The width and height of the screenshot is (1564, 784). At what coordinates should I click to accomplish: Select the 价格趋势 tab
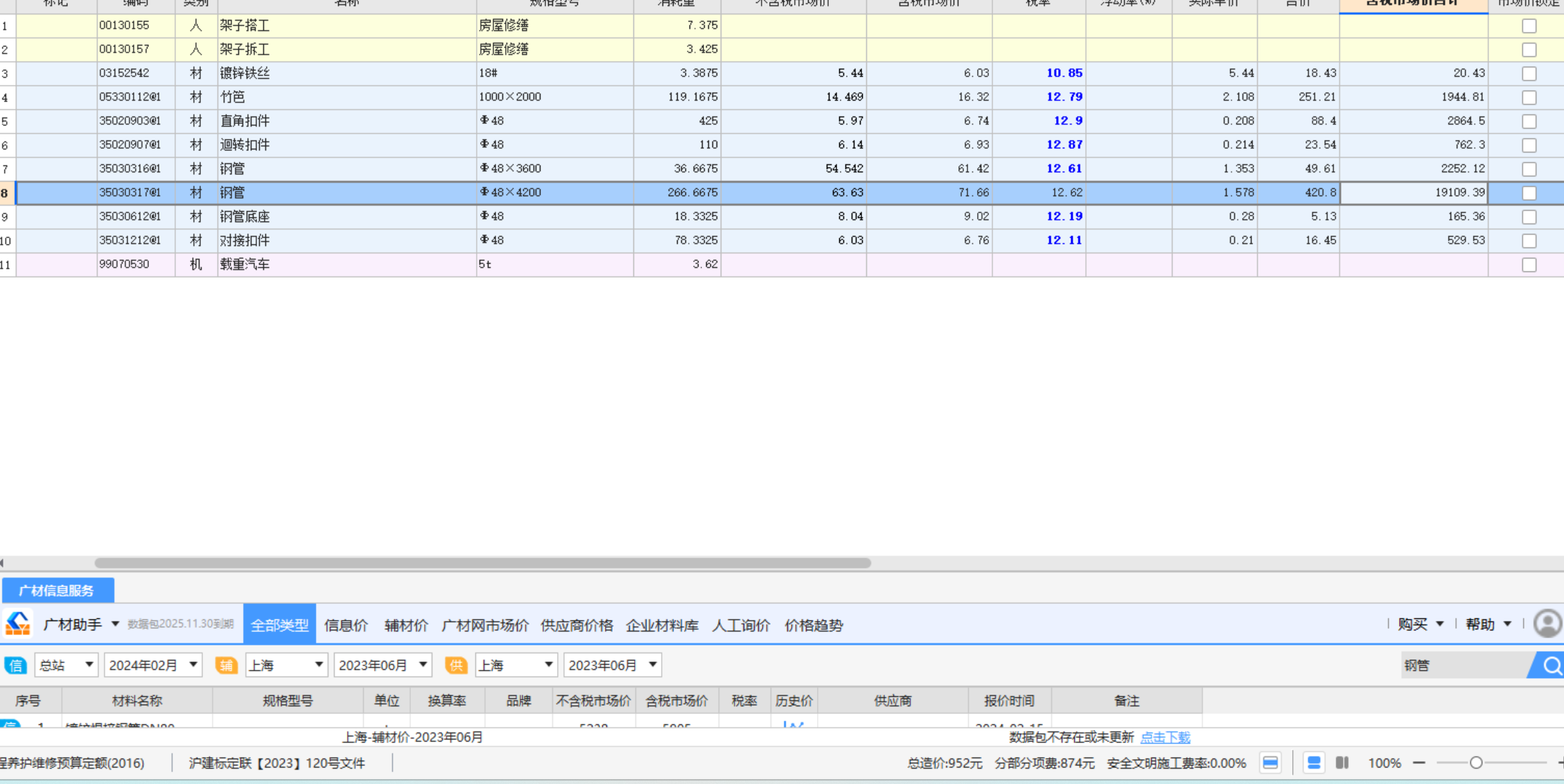pos(814,625)
